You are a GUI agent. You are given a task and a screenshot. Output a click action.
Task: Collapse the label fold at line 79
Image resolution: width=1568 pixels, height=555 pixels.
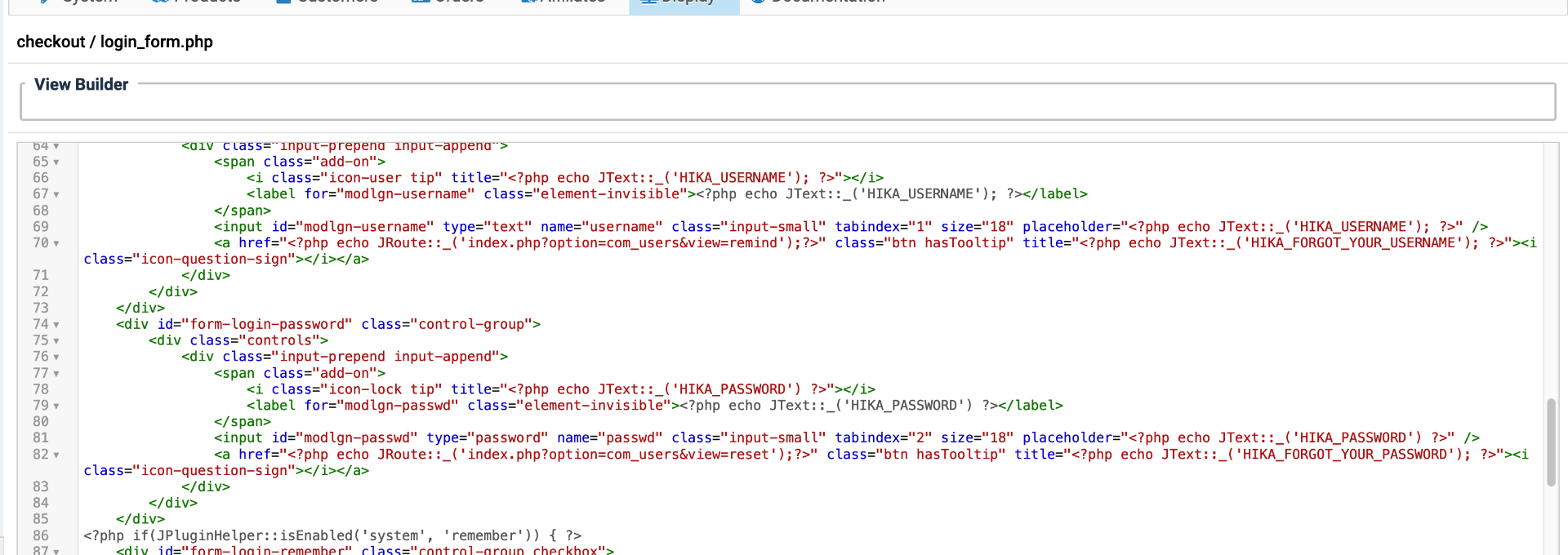tap(56, 406)
